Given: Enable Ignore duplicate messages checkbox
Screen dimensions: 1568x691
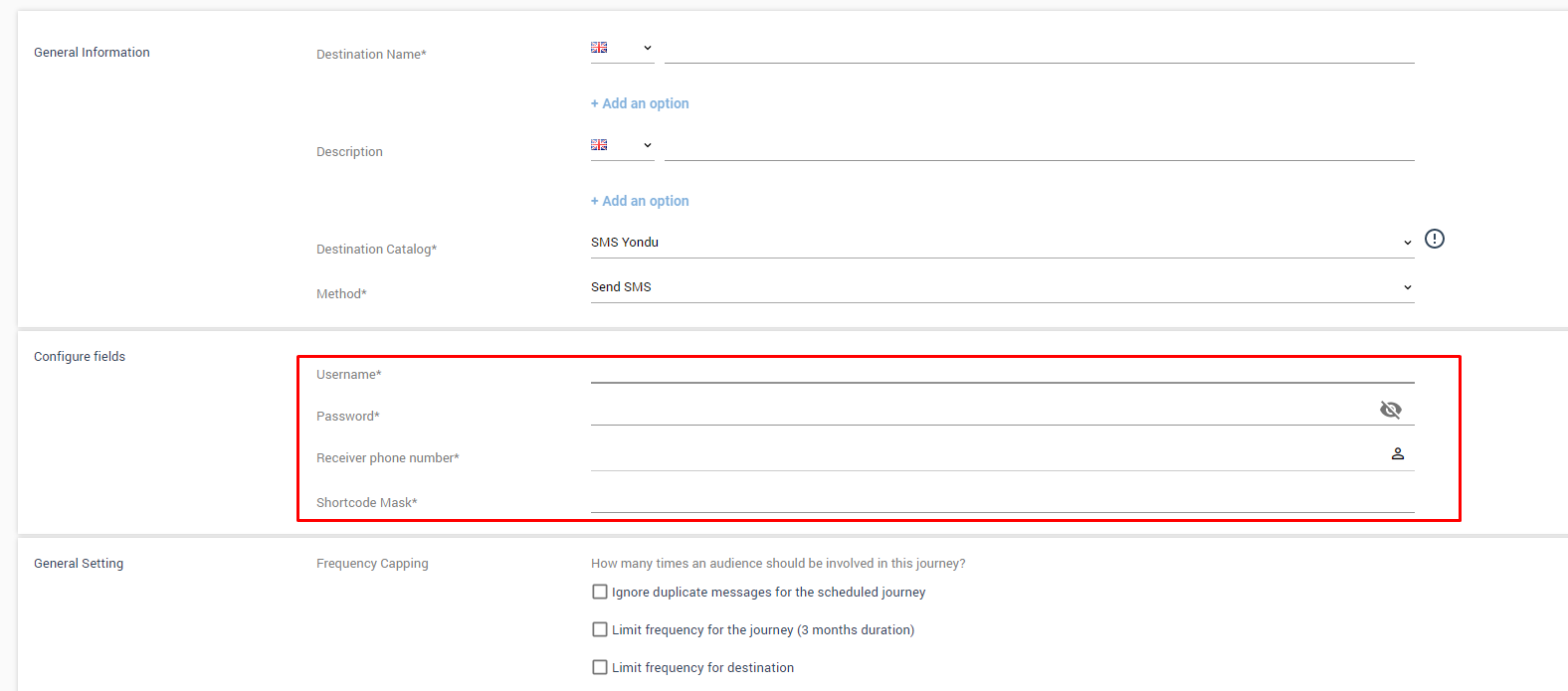Looking at the screenshot, I should (600, 592).
